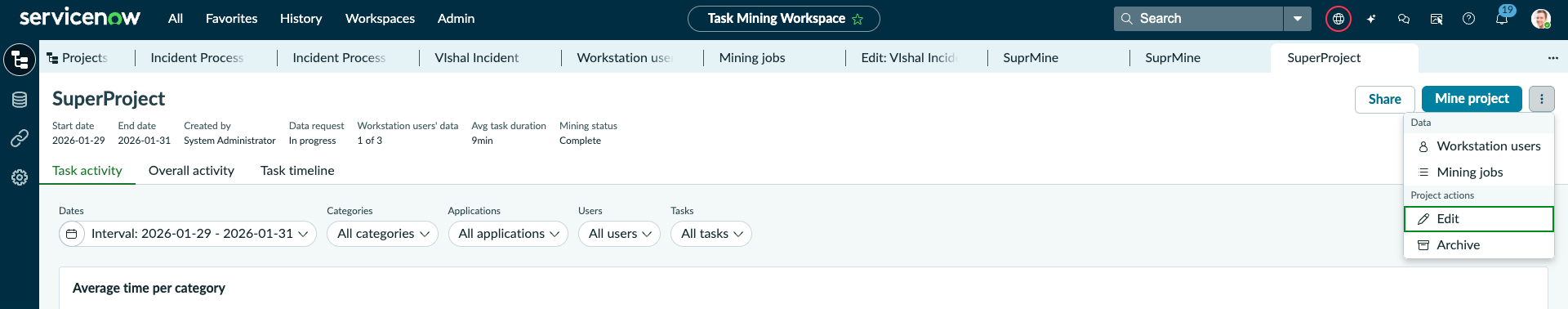Open the All tasks dropdown
1568x309 pixels.
[x=711, y=234]
